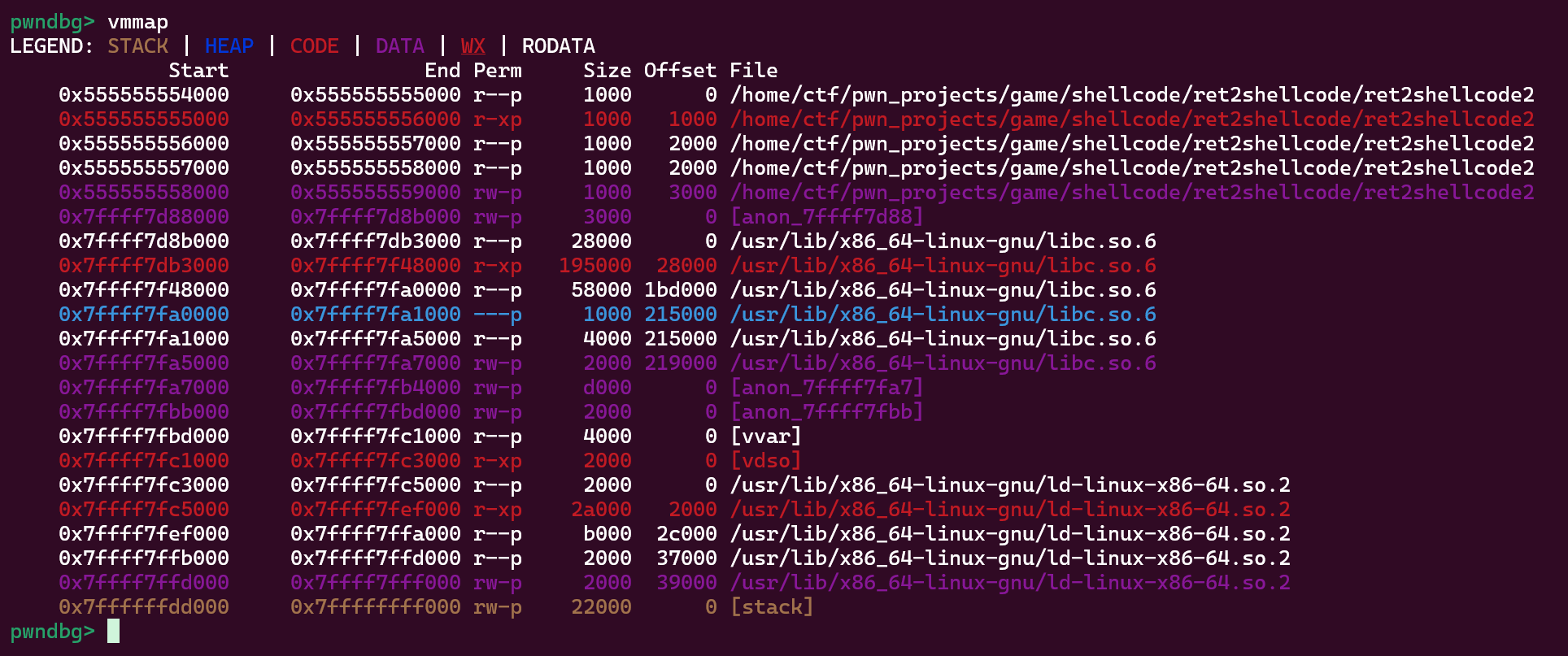Select the blue HEAP legend label

pos(229,46)
